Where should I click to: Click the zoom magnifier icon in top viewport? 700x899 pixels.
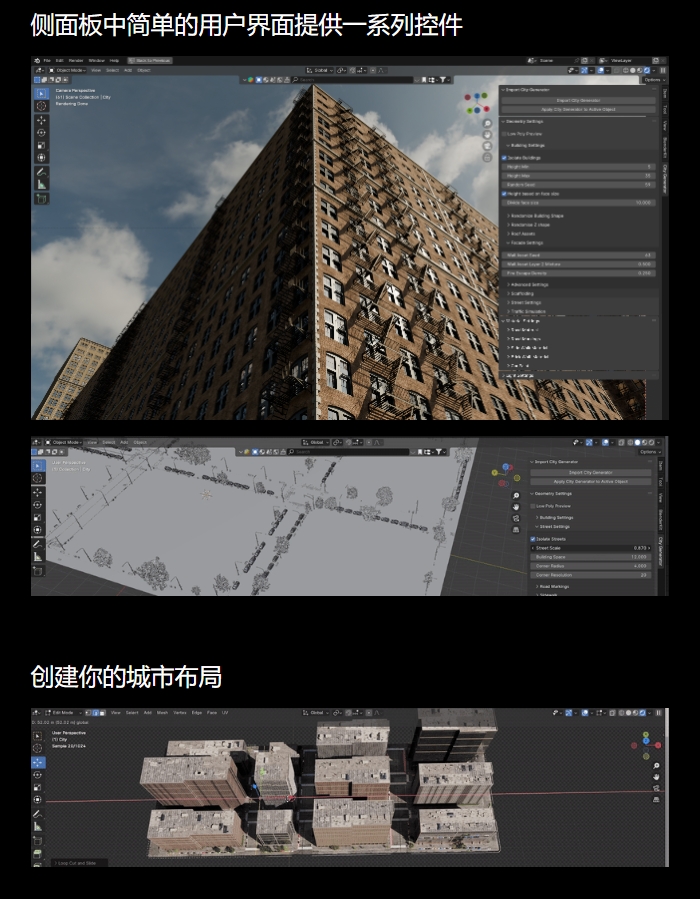pos(487,123)
